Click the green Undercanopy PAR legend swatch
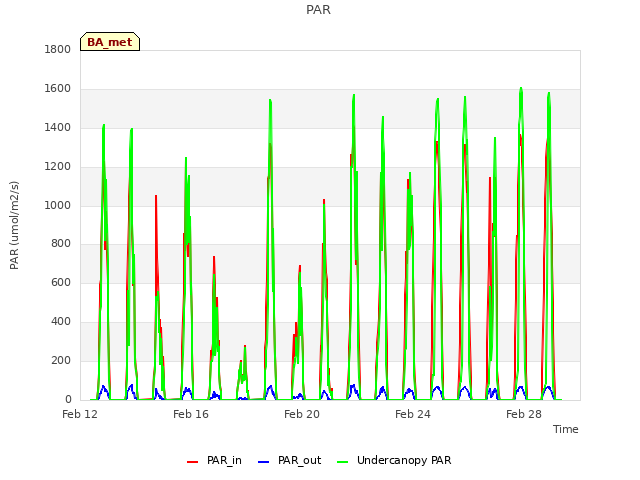Image resolution: width=640 pixels, height=480 pixels. [x=343, y=462]
